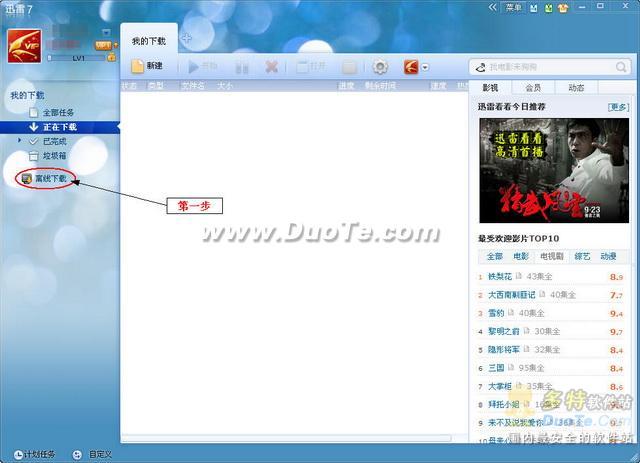Open 雪豹 in the TOP10 list
The image size is (640, 463).
coord(496,313)
